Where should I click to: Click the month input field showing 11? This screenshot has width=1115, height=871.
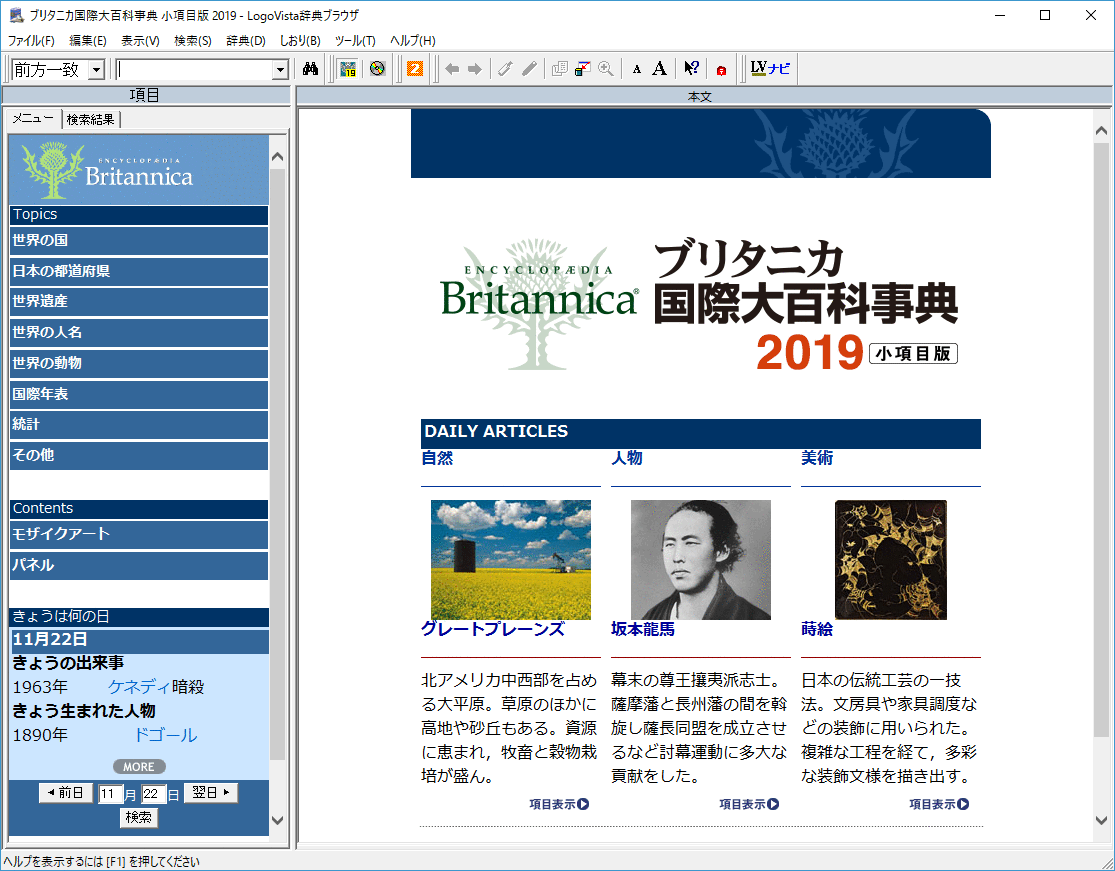[x=110, y=793]
